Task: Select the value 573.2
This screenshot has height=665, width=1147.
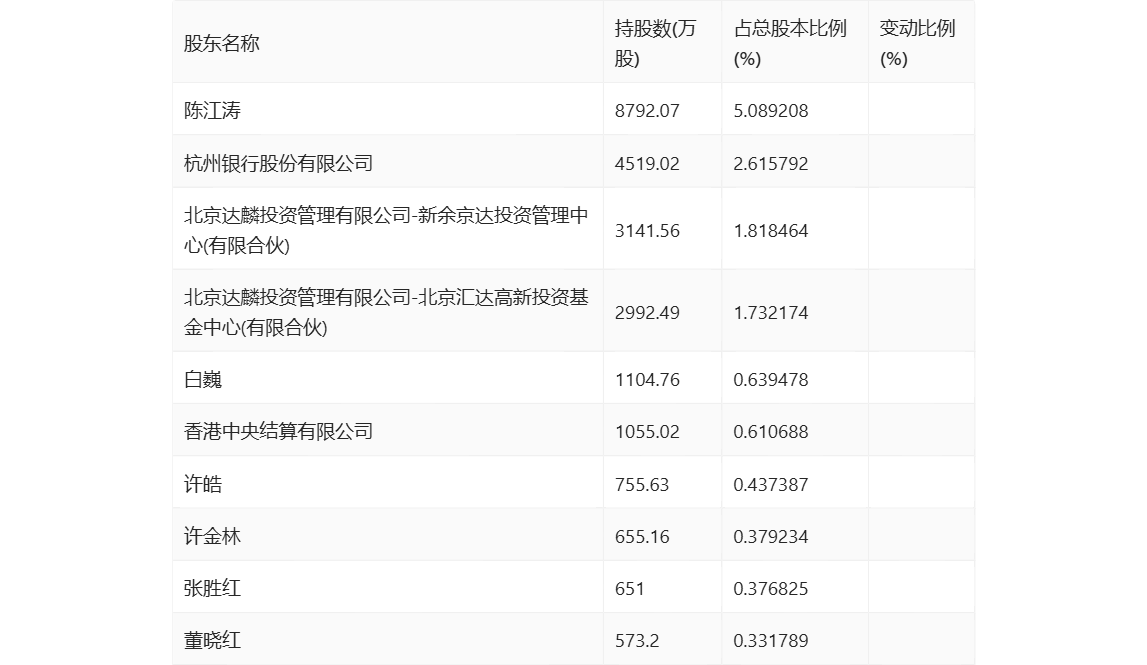Action: click(x=637, y=641)
